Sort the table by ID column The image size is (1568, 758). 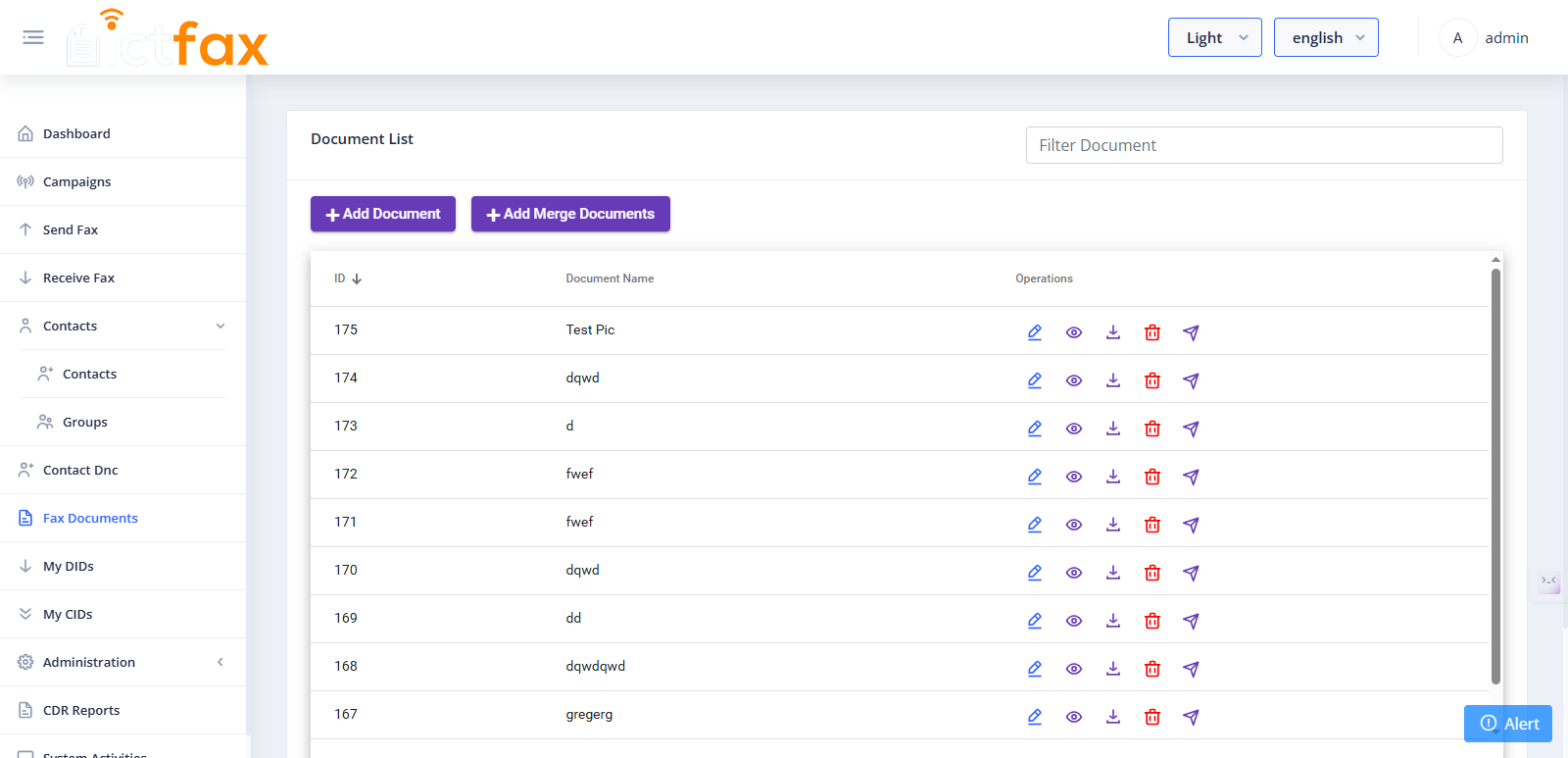[348, 278]
